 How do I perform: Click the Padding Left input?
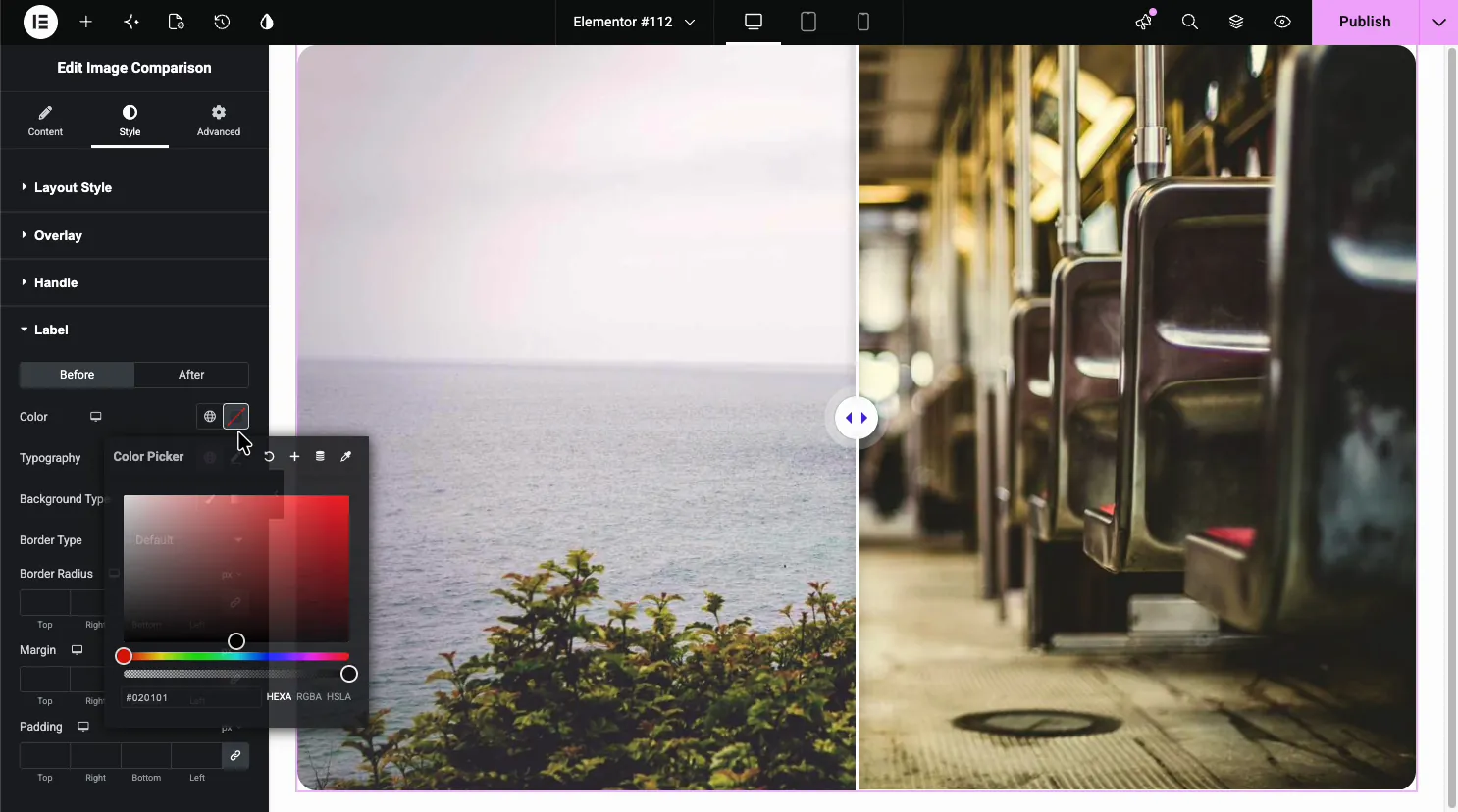(197, 756)
